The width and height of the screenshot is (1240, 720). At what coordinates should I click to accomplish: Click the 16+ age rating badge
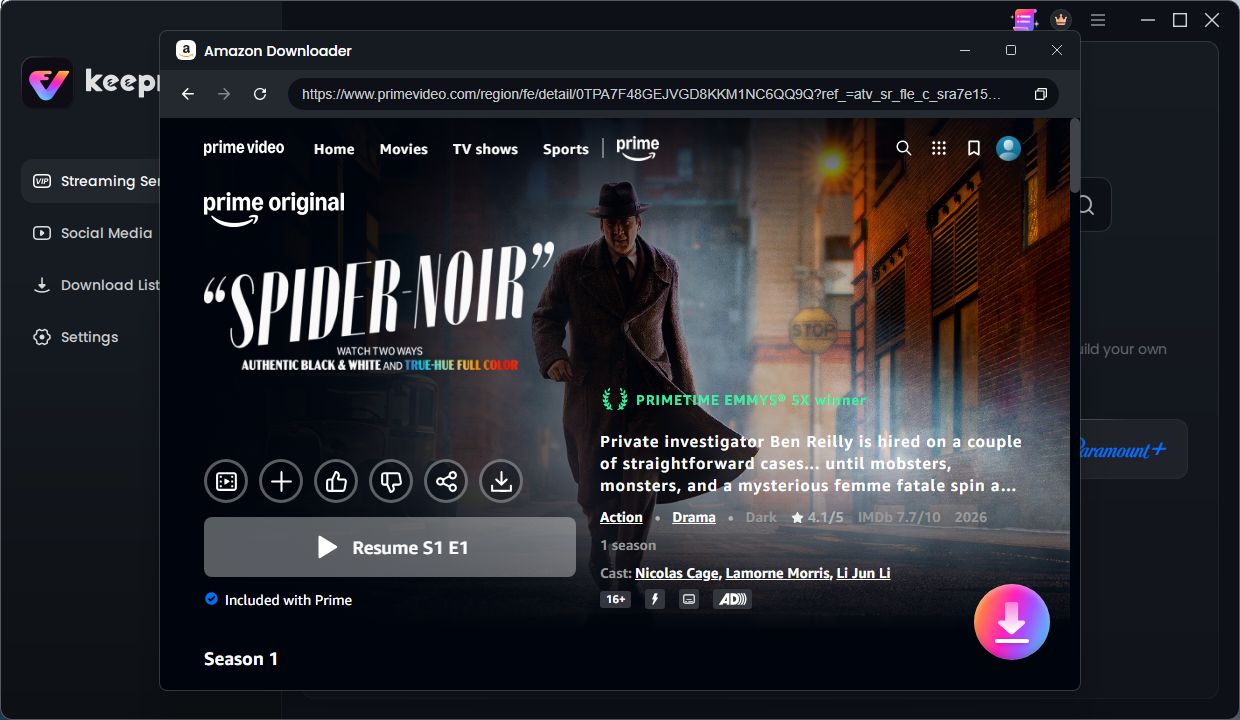click(x=615, y=600)
